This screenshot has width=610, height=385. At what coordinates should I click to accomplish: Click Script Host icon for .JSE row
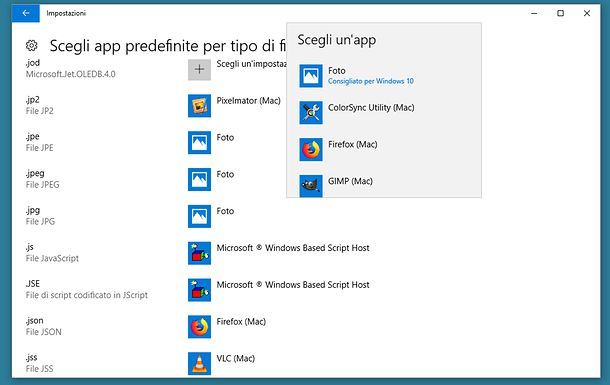[x=199, y=290]
